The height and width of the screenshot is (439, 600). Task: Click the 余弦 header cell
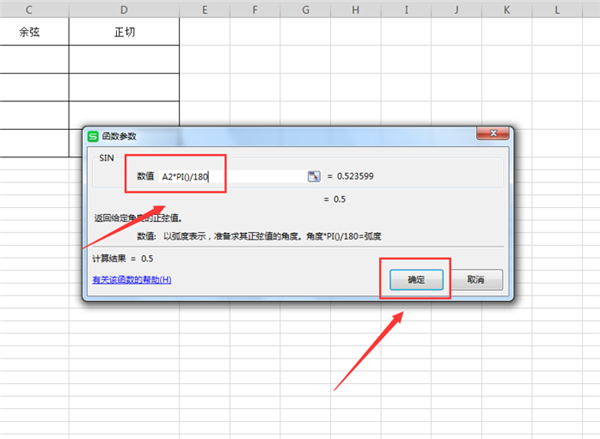(34, 32)
